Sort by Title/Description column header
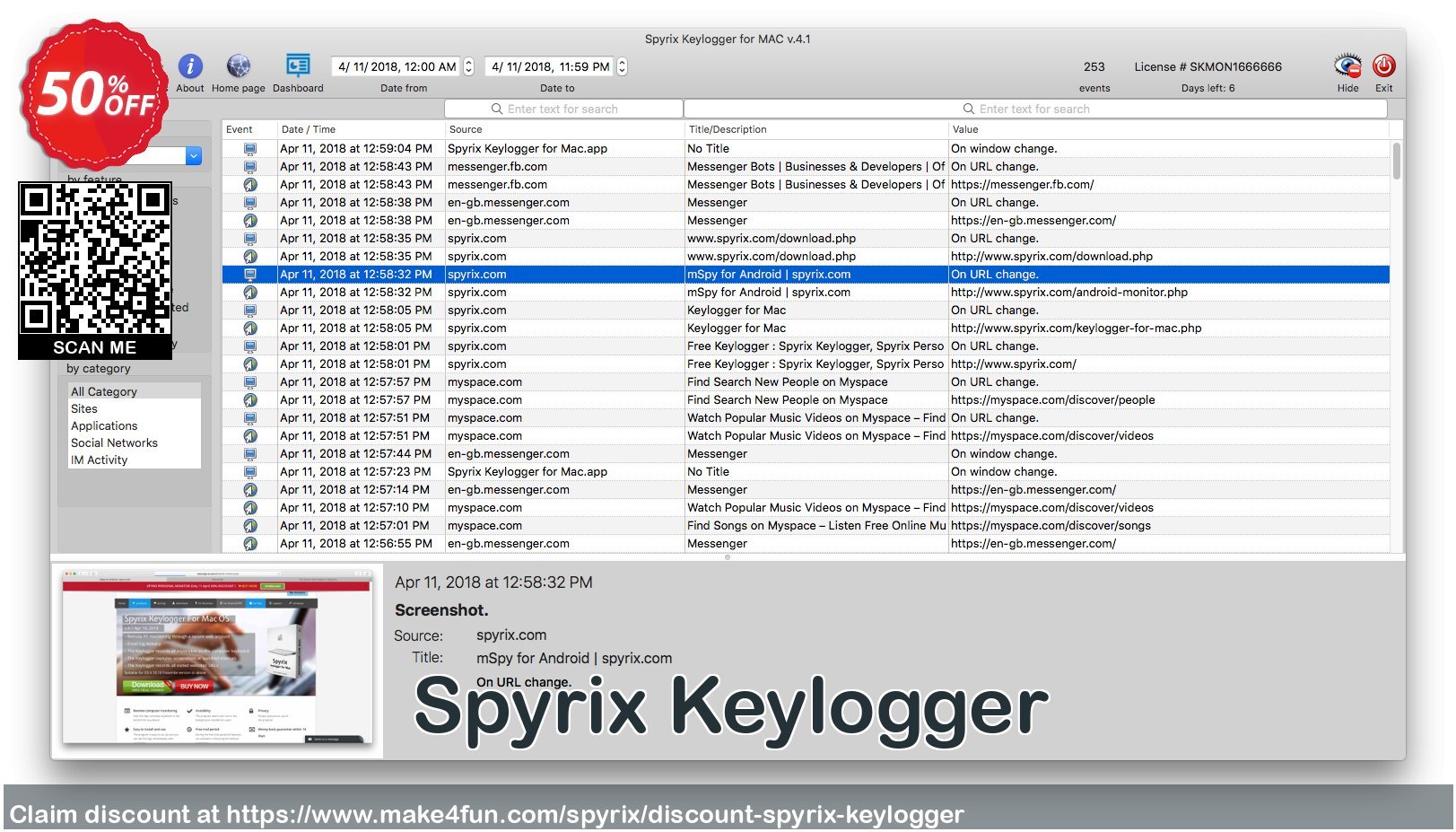This screenshot has width=1456, height=832. [816, 129]
